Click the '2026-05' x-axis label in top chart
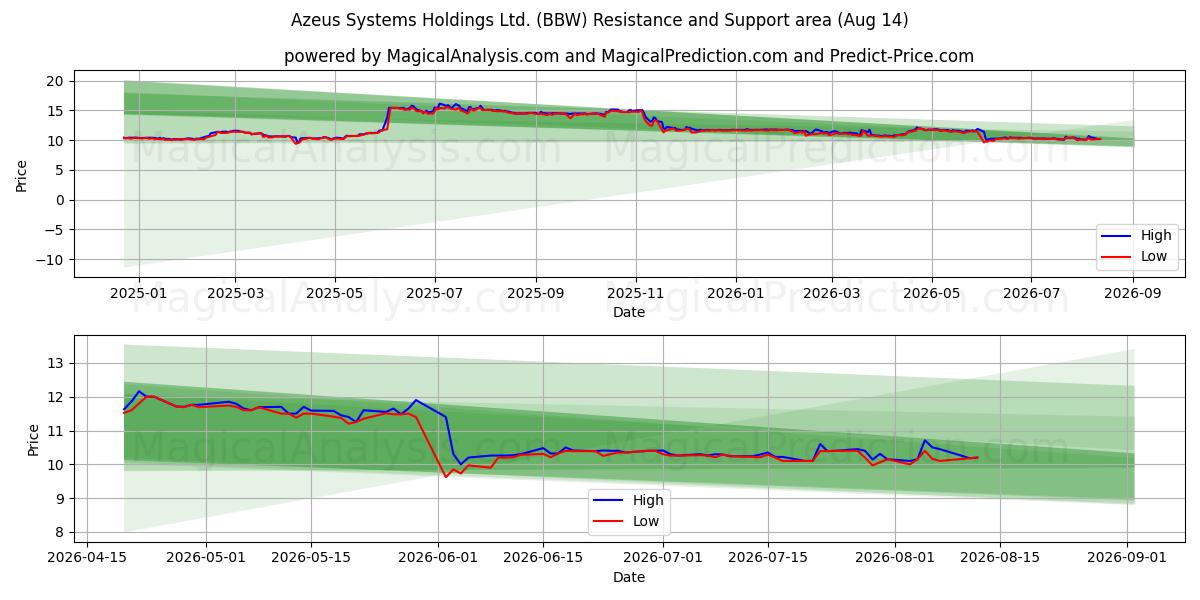The height and width of the screenshot is (600, 1200). (x=932, y=293)
